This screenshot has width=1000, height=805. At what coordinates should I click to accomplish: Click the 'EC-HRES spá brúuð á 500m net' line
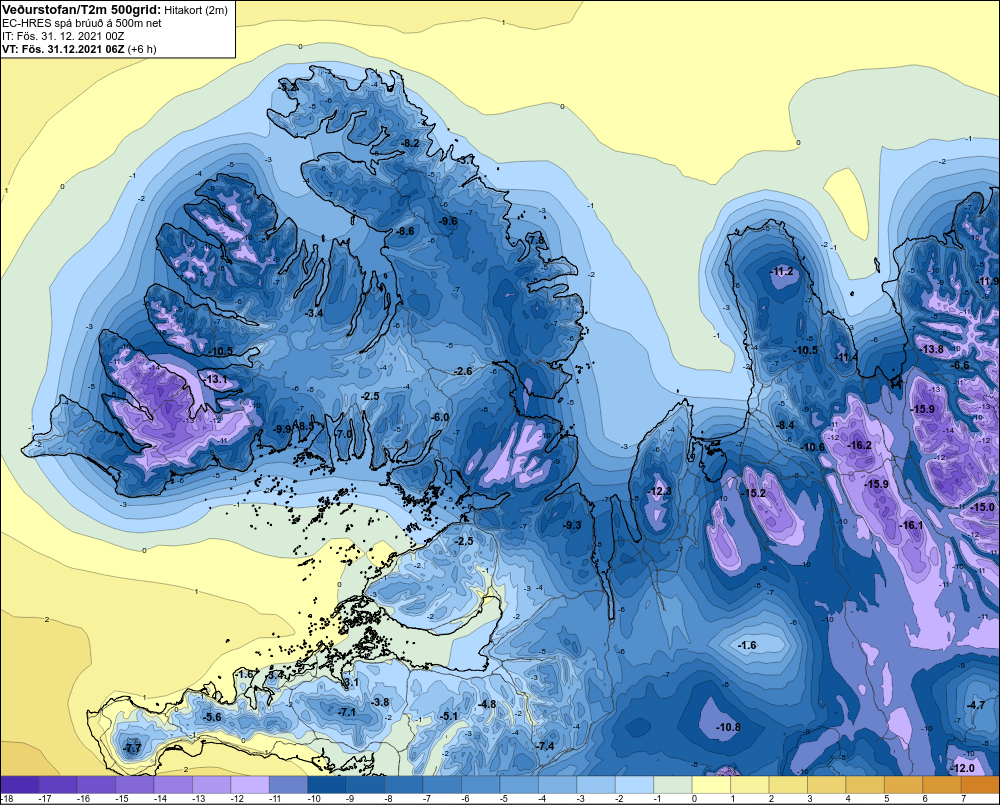(81, 23)
